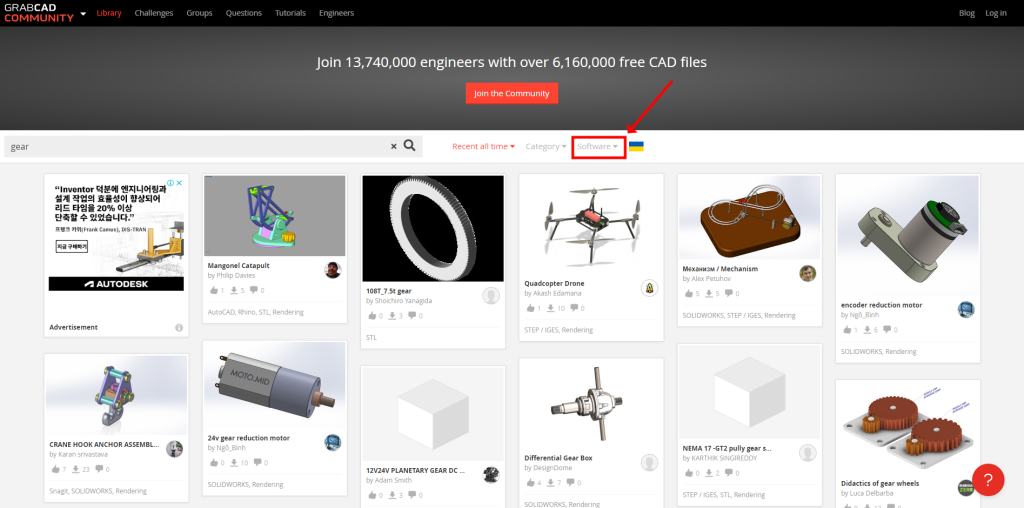The height and width of the screenshot is (508, 1024).
Task: Go to the Challenges menu item
Action: pyautogui.click(x=153, y=13)
